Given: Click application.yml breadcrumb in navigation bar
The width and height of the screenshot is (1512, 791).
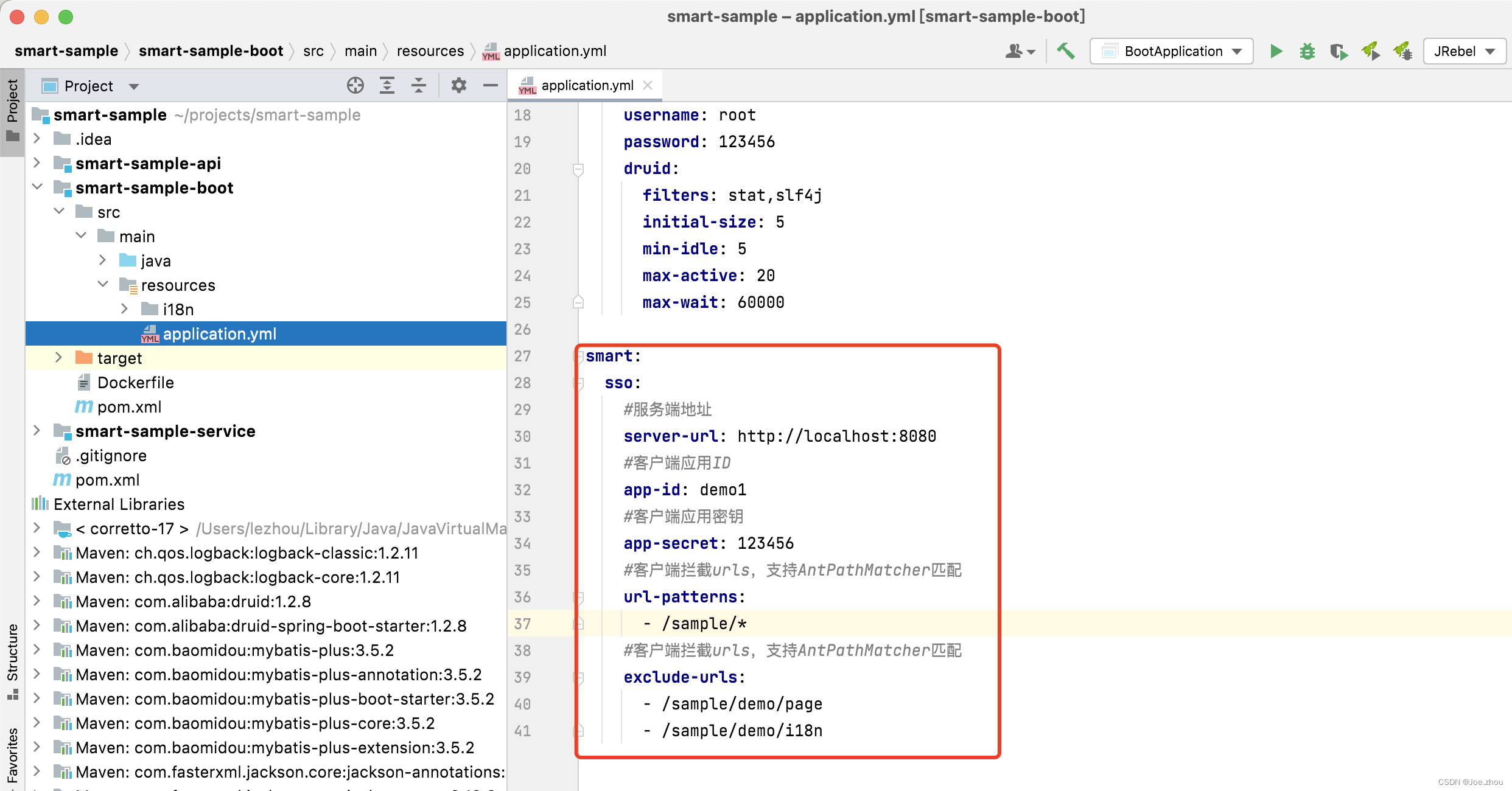Looking at the screenshot, I should click(x=545, y=51).
